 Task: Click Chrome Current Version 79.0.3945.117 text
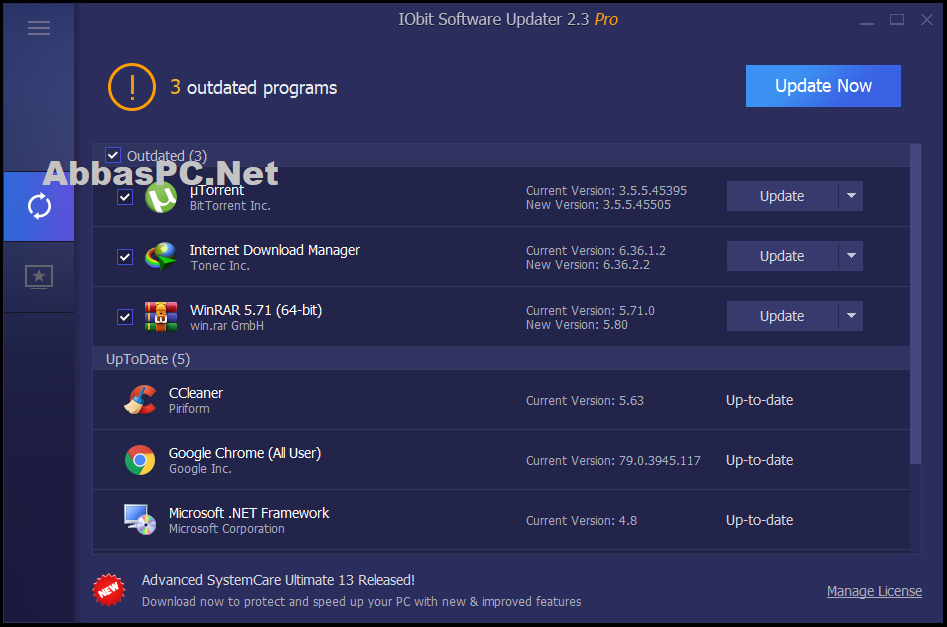(x=613, y=460)
